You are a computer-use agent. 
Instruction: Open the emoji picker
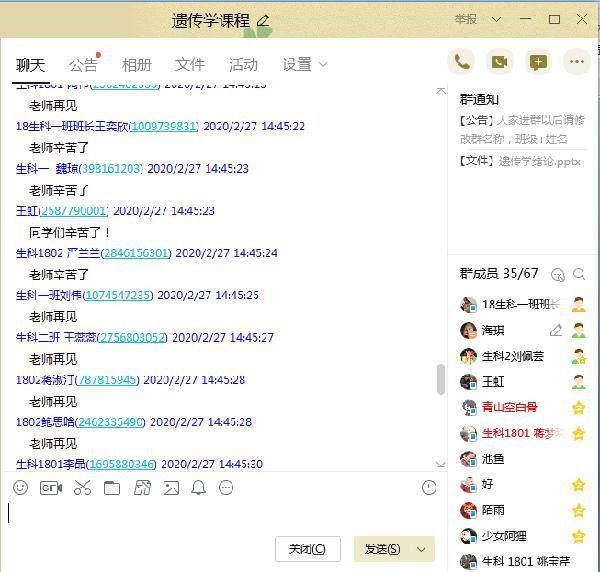(20, 488)
